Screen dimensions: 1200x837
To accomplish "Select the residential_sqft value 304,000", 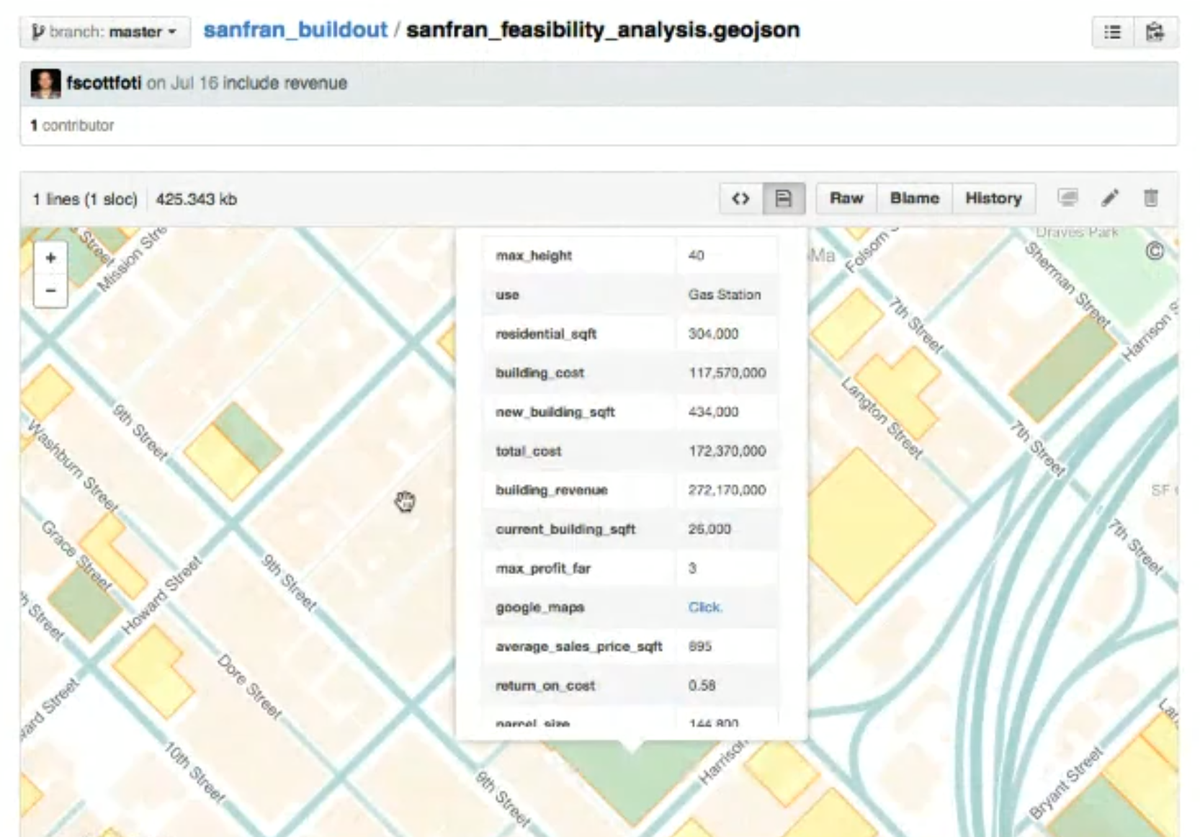I will [x=713, y=334].
